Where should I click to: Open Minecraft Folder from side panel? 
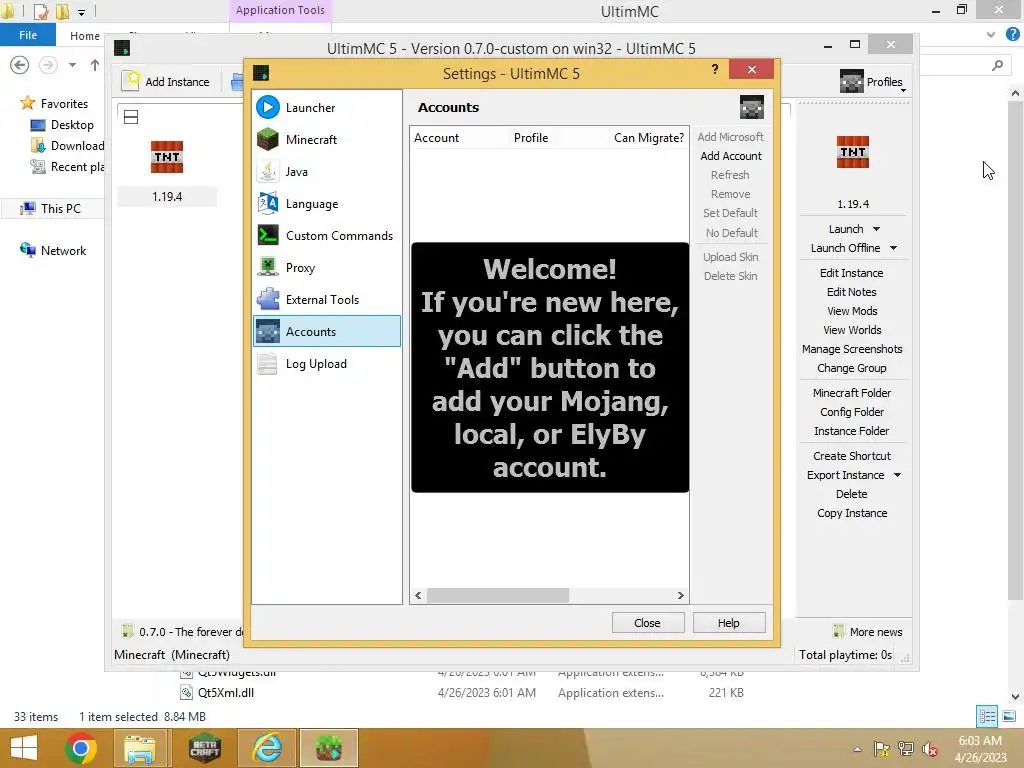coord(852,392)
